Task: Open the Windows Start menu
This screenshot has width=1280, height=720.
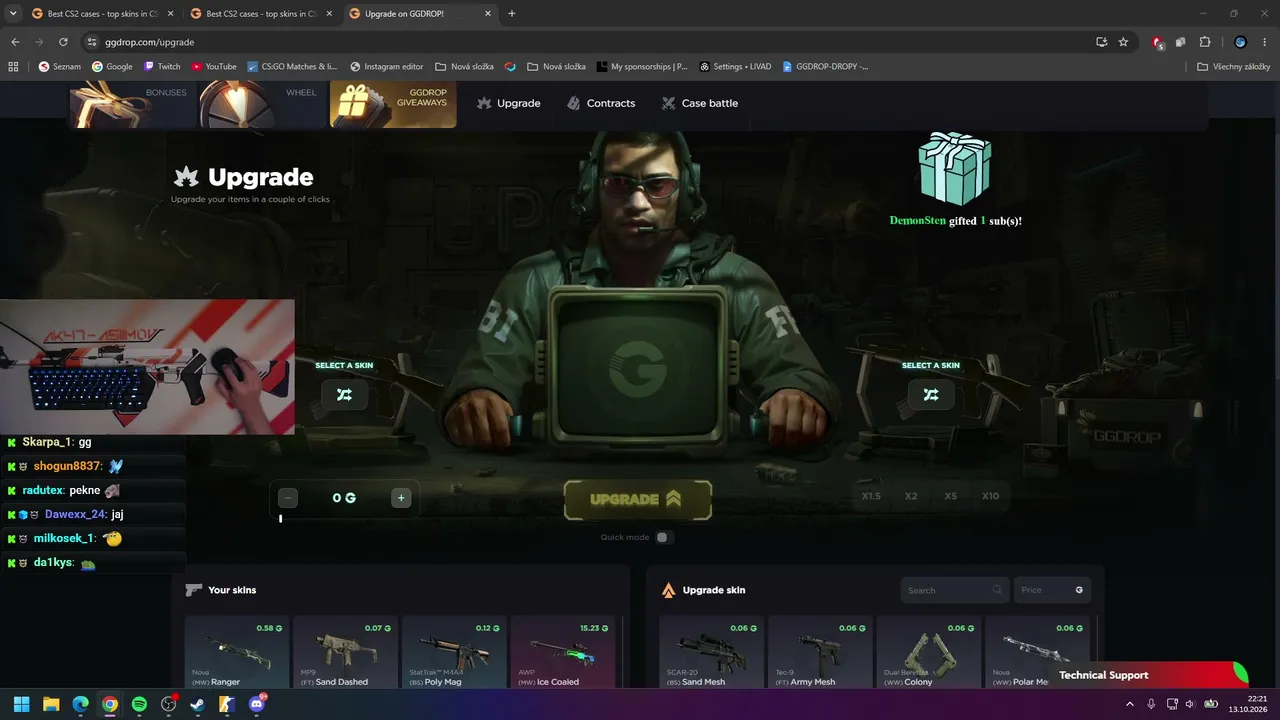Action: pyautogui.click(x=22, y=704)
